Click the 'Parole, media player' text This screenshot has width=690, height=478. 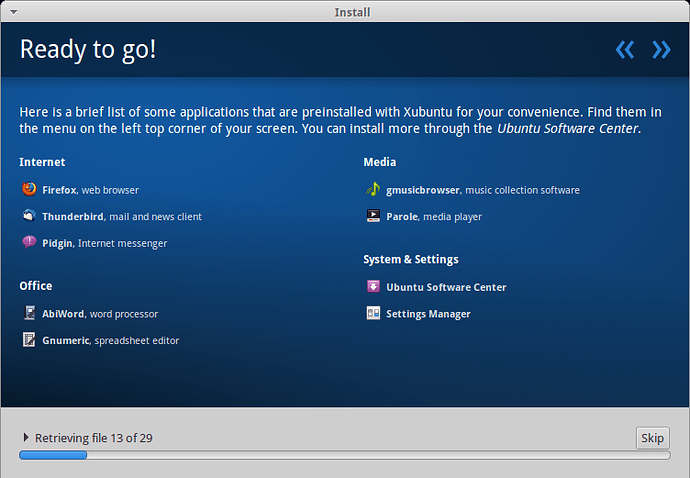pos(434,217)
